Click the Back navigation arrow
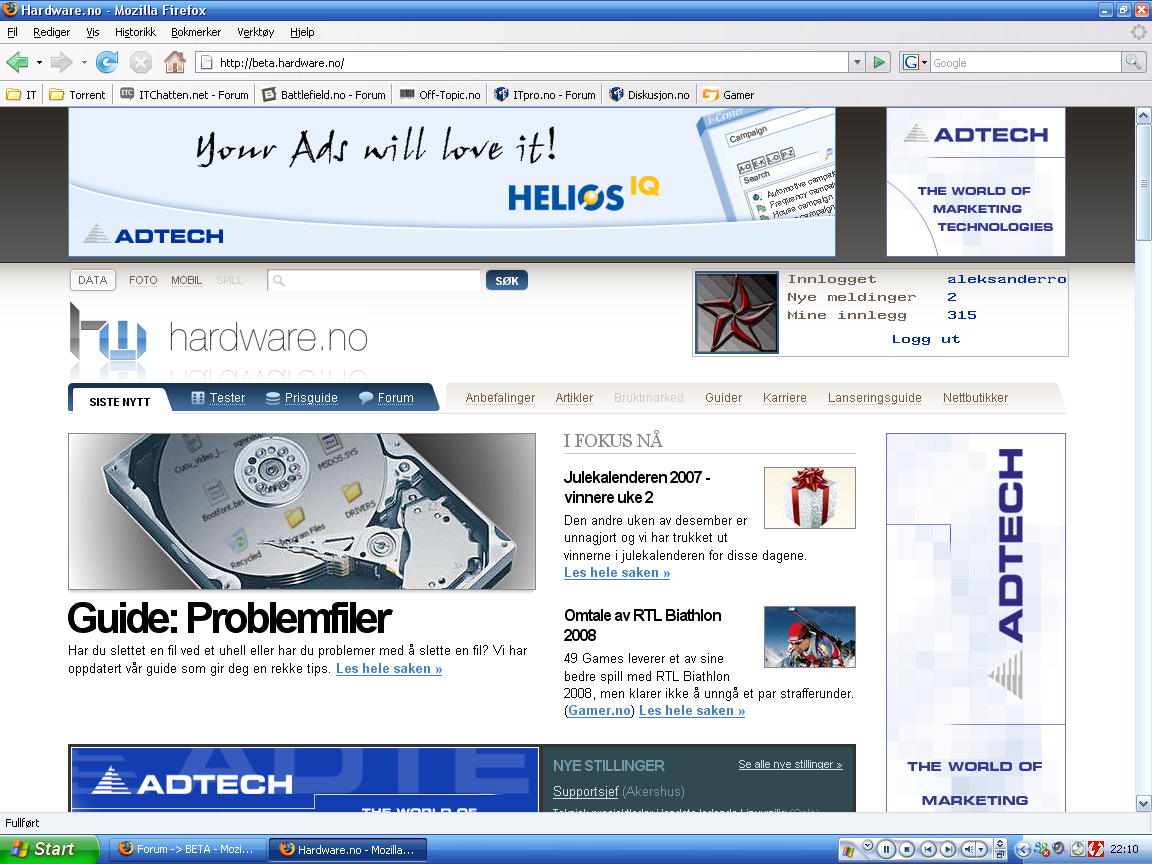 (x=17, y=62)
